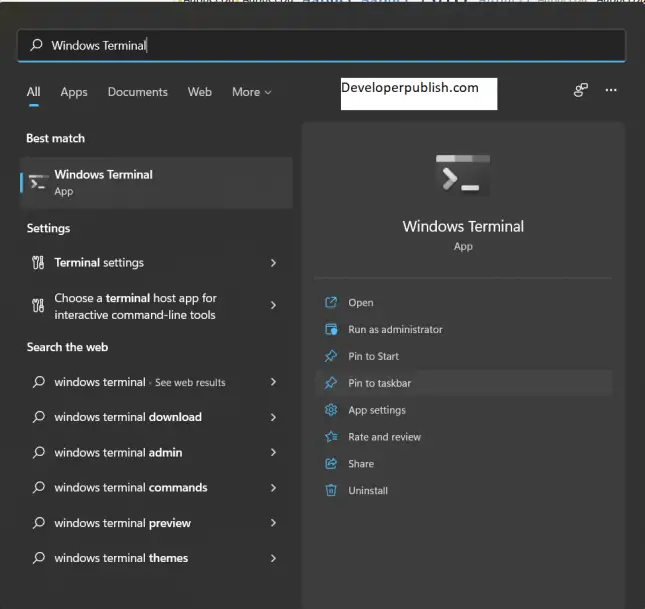Click the windows terminal commands suggestion
645x609 pixels.
coord(155,488)
